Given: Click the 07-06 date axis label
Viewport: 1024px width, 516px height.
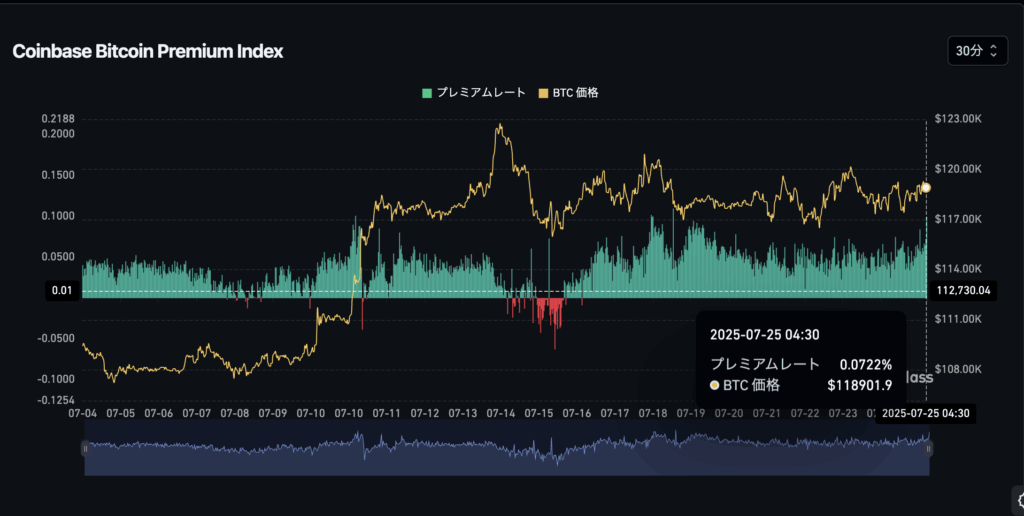Looking at the screenshot, I should [x=158, y=413].
